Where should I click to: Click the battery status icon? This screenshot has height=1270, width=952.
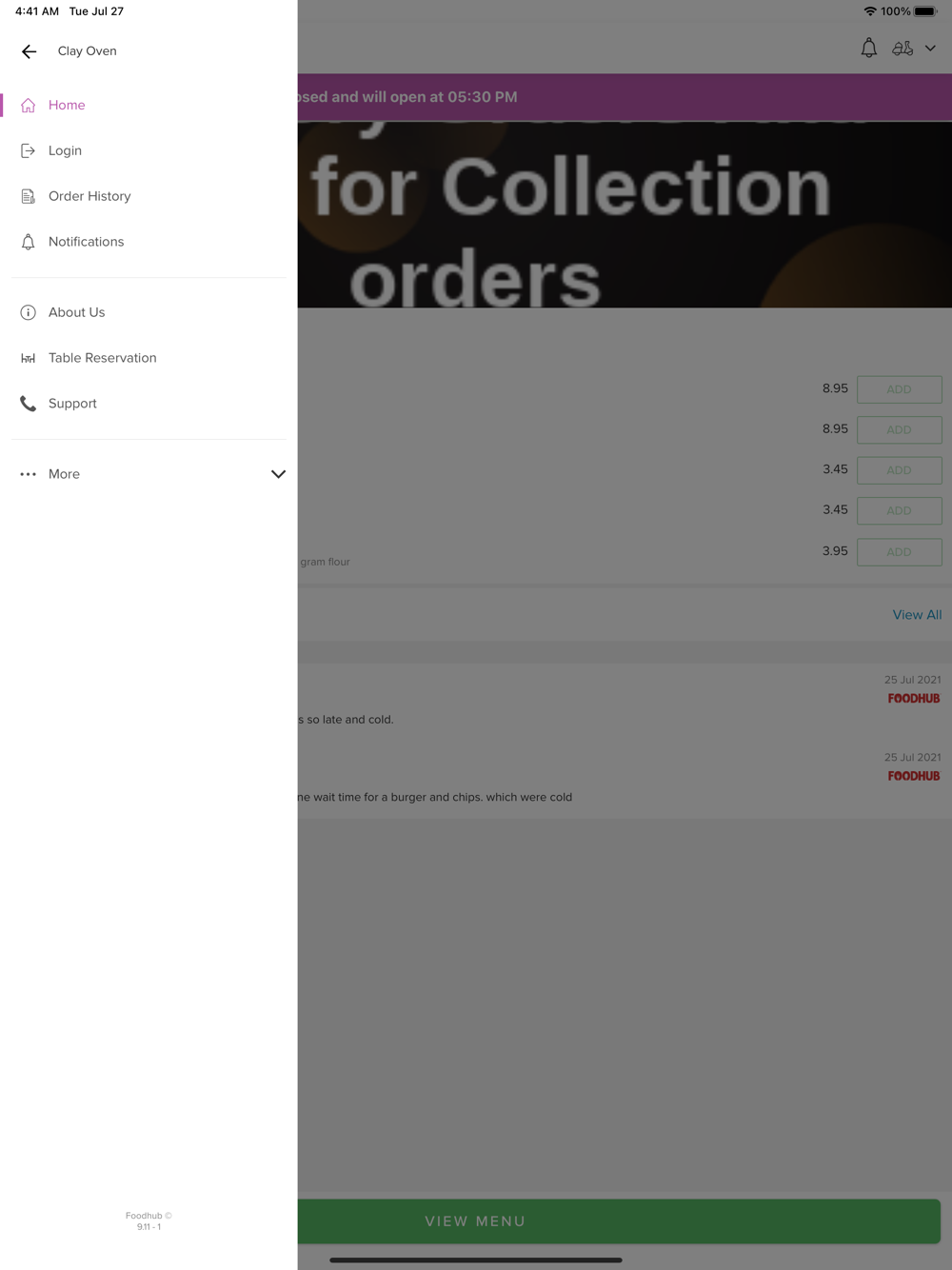click(926, 11)
